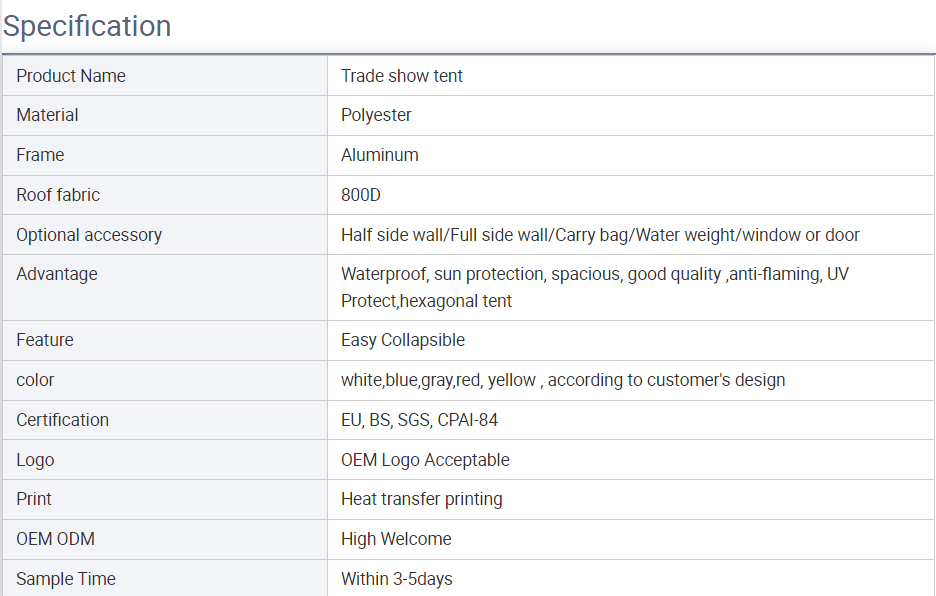This screenshot has width=936, height=596.
Task: Click the color row label
Action: pos(35,380)
